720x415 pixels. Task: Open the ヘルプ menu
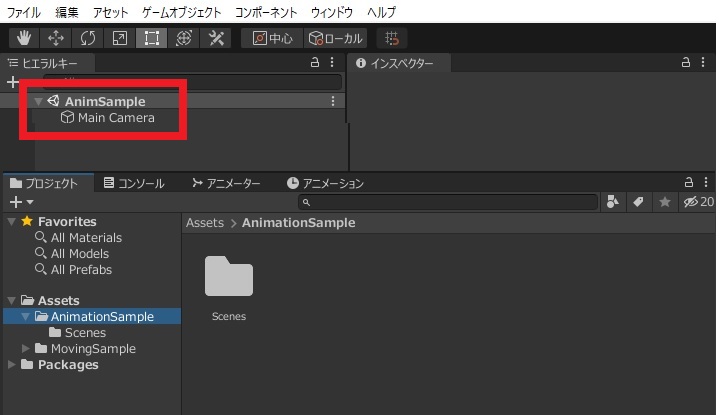point(381,12)
